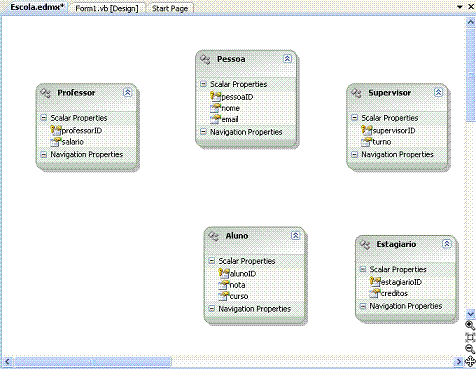Collapse Navigation Properties in Professor entity
The width and height of the screenshot is (476, 369).
[x=44, y=154]
